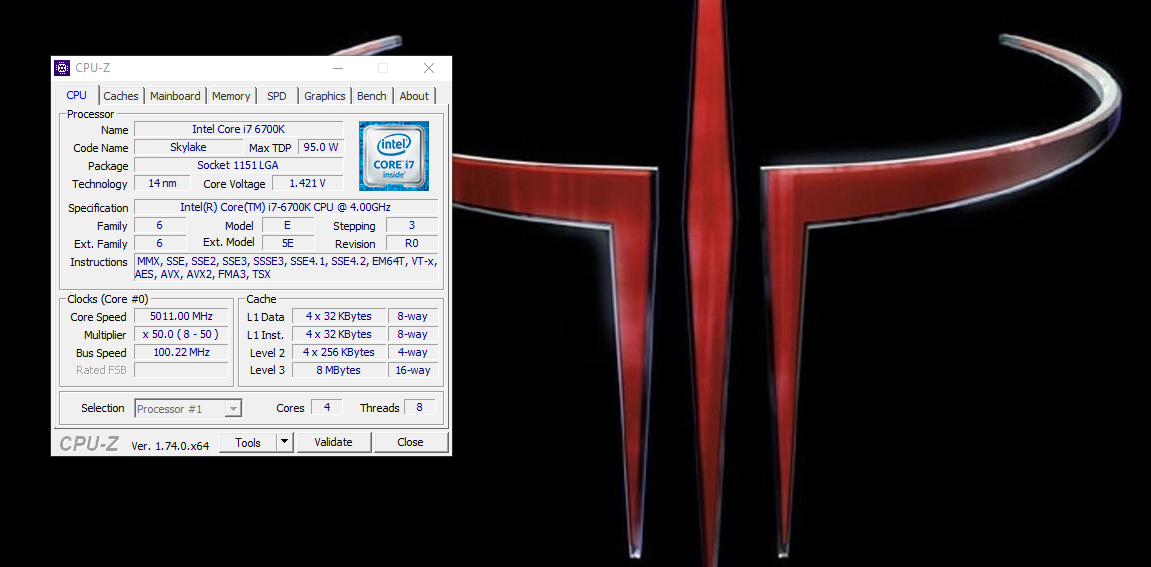The image size is (1151, 567).
Task: Click the Level 3 size '8 MBytes'
Action: (x=338, y=370)
